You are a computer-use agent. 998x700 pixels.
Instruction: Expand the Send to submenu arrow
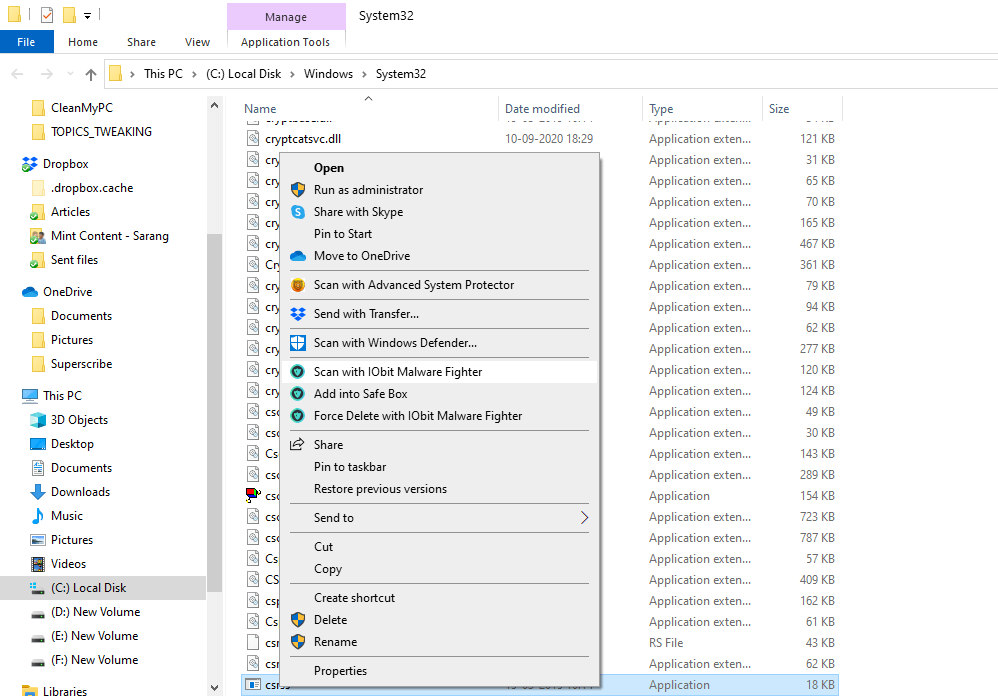584,518
